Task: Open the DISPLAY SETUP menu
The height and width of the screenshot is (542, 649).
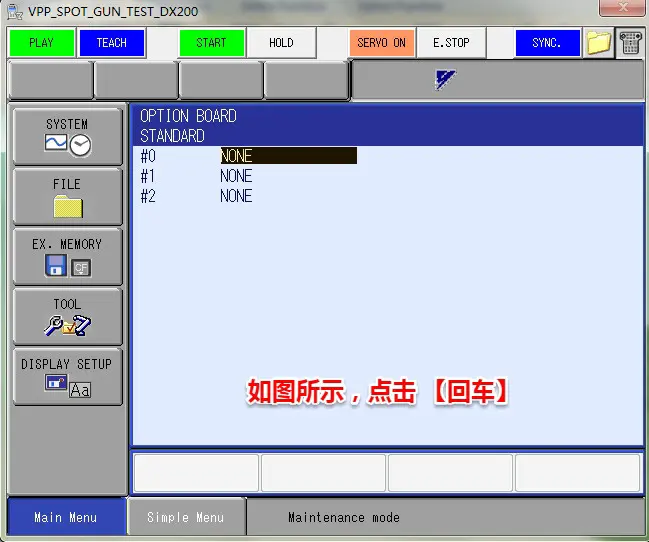Action: pos(67,376)
